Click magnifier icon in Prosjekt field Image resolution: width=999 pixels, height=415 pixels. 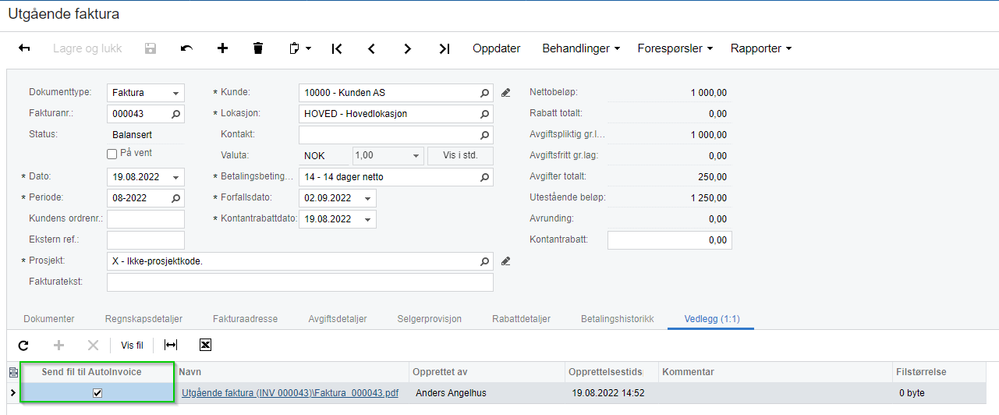pos(485,261)
